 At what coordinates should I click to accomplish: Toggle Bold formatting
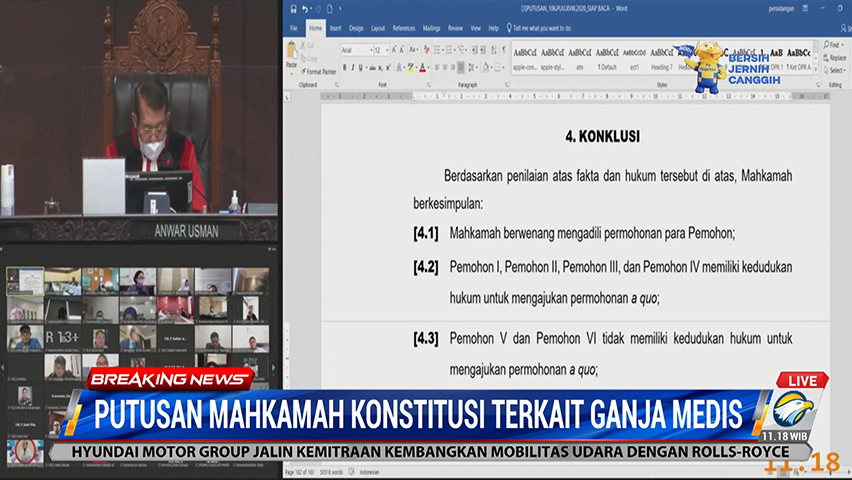click(x=344, y=67)
